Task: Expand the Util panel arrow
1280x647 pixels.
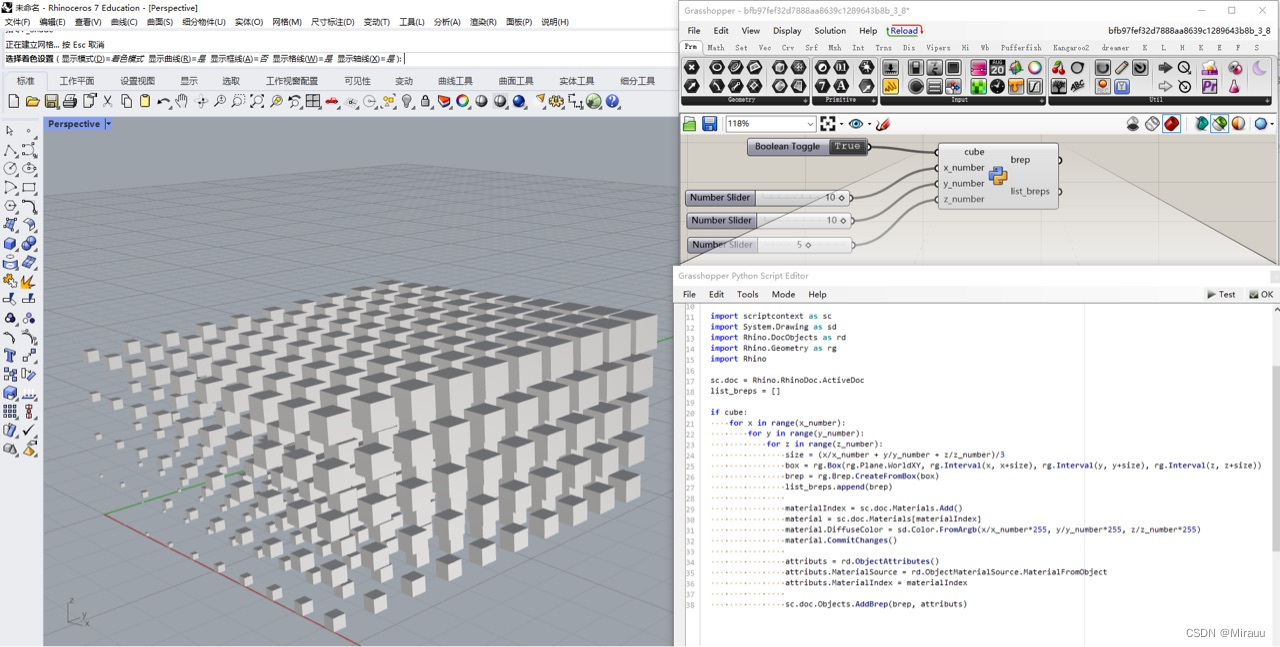Action: pos(1268,100)
